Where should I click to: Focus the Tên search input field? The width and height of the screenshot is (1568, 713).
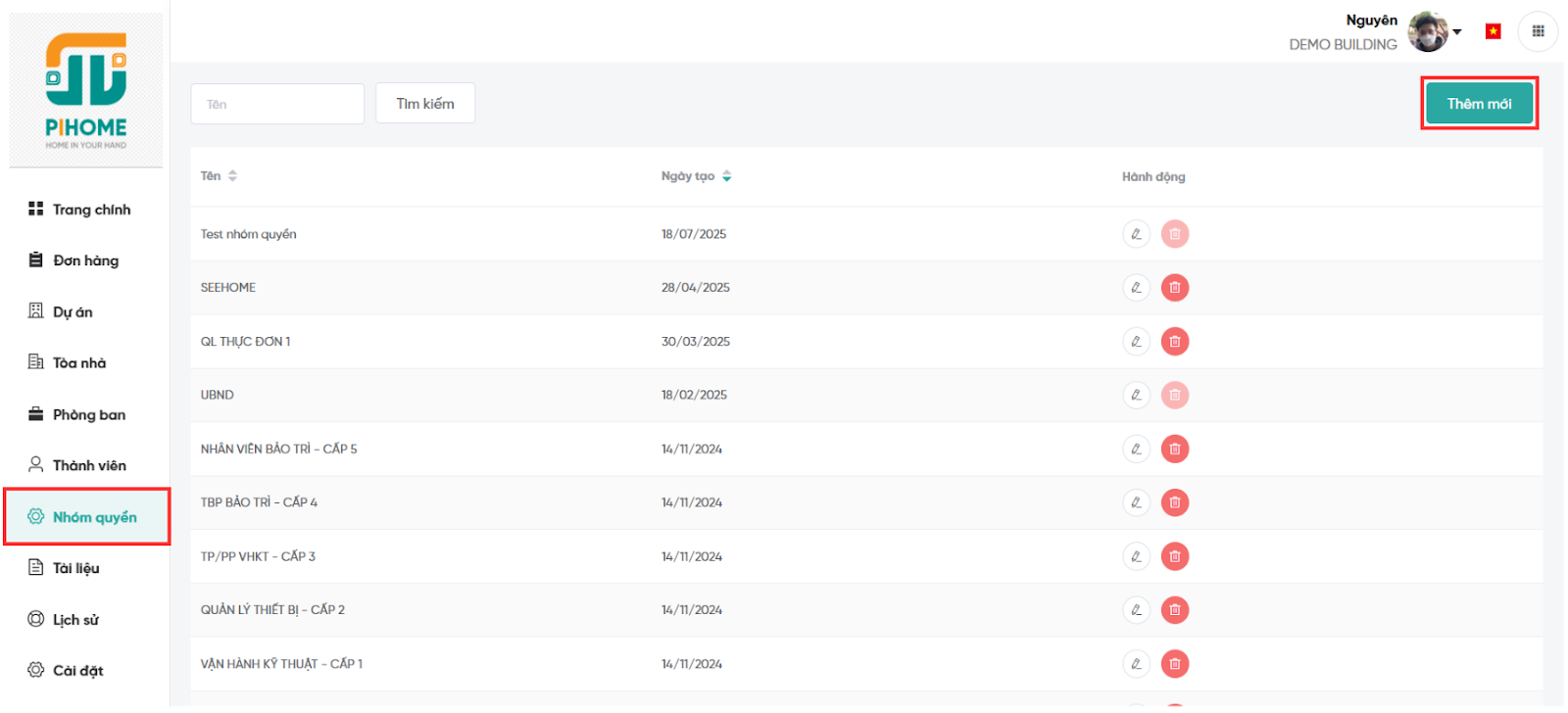(277, 104)
